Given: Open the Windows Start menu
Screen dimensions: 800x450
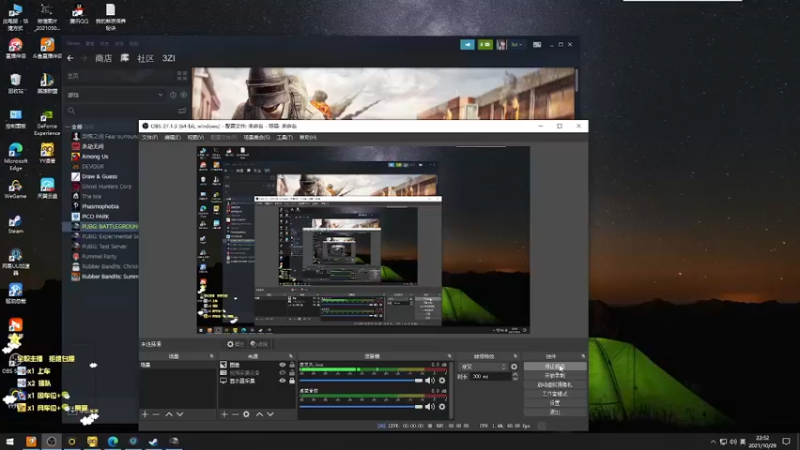Looking at the screenshot, I should pos(10,441).
